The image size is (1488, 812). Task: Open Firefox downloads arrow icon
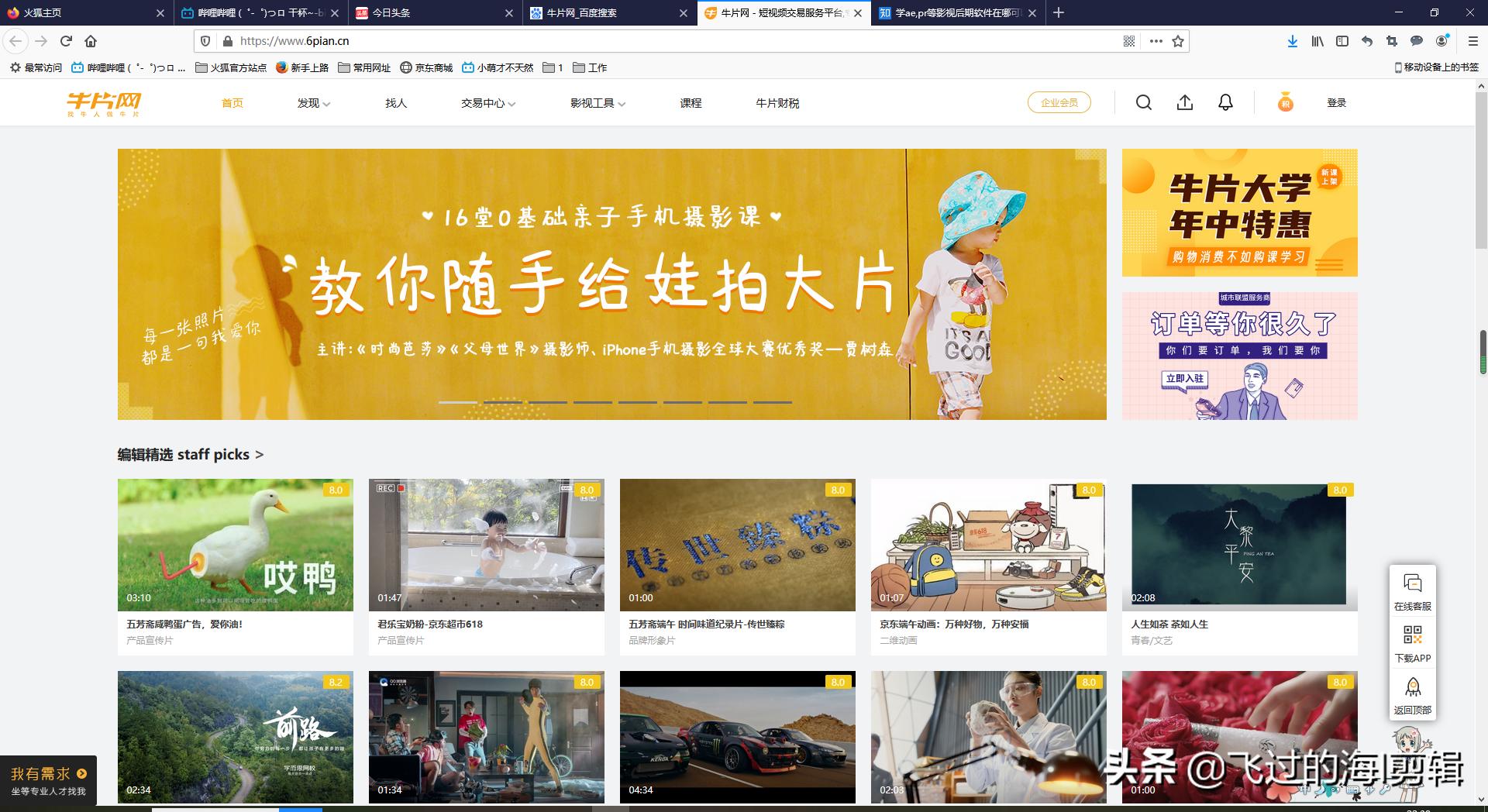click(x=1292, y=41)
